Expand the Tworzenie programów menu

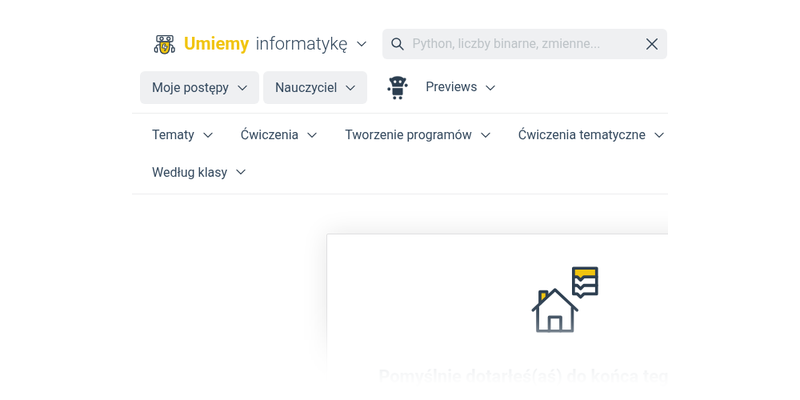pyautogui.click(x=417, y=135)
